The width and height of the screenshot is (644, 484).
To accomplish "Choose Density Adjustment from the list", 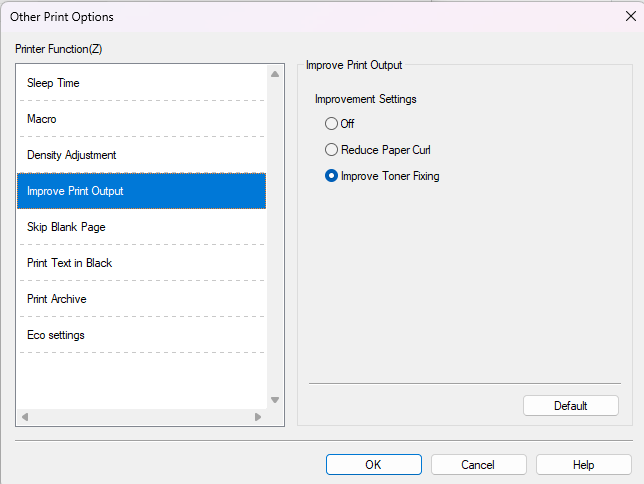I will coord(71,155).
